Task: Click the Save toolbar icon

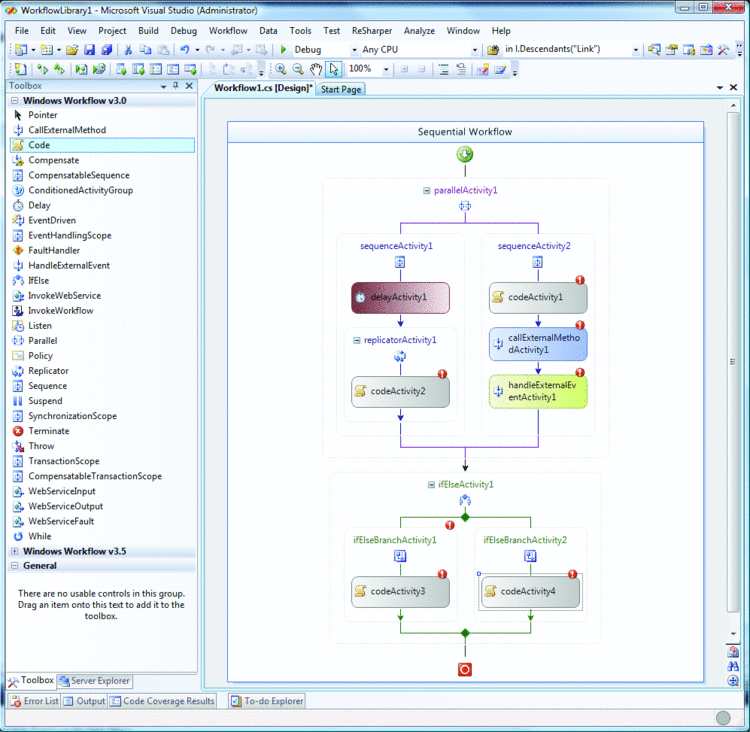Action: pyautogui.click(x=89, y=50)
